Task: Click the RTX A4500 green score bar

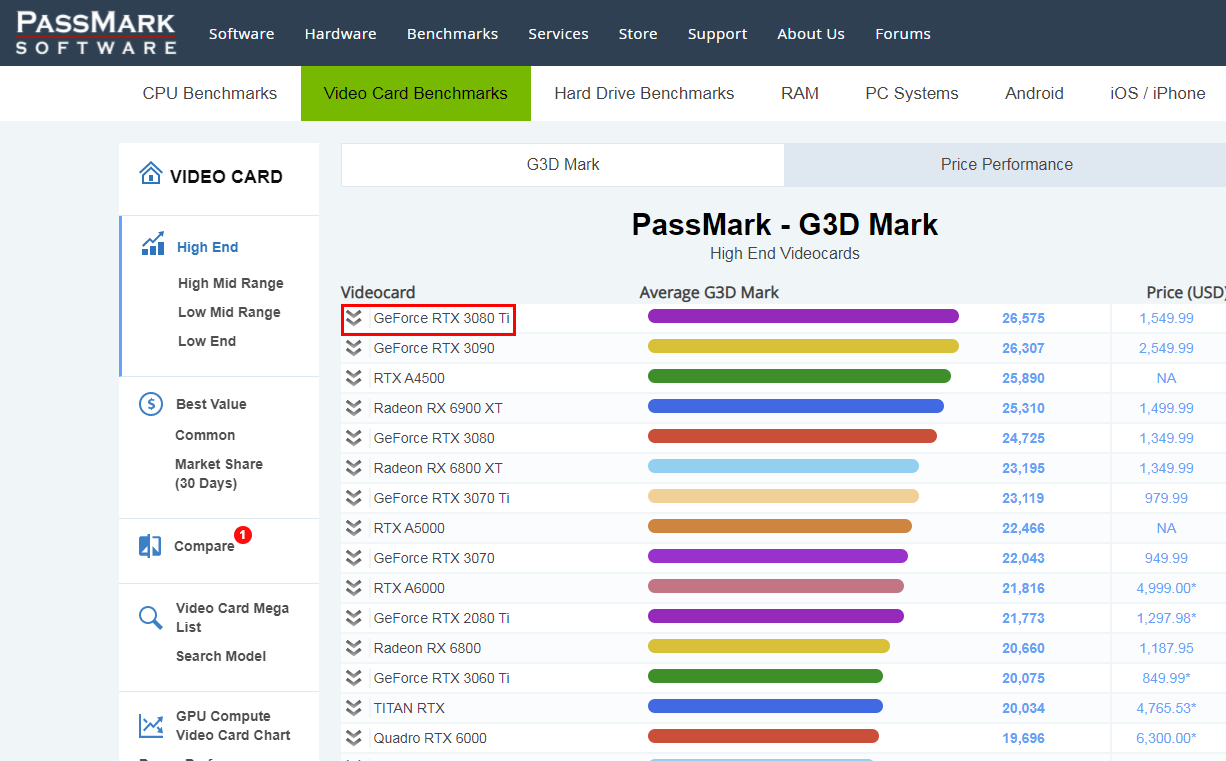Action: click(799, 376)
